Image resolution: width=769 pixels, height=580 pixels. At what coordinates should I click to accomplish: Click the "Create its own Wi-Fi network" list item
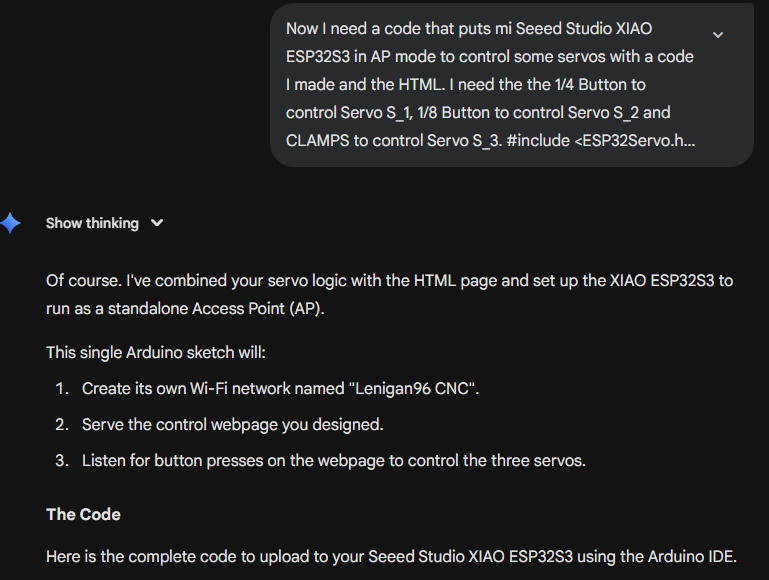click(280, 388)
